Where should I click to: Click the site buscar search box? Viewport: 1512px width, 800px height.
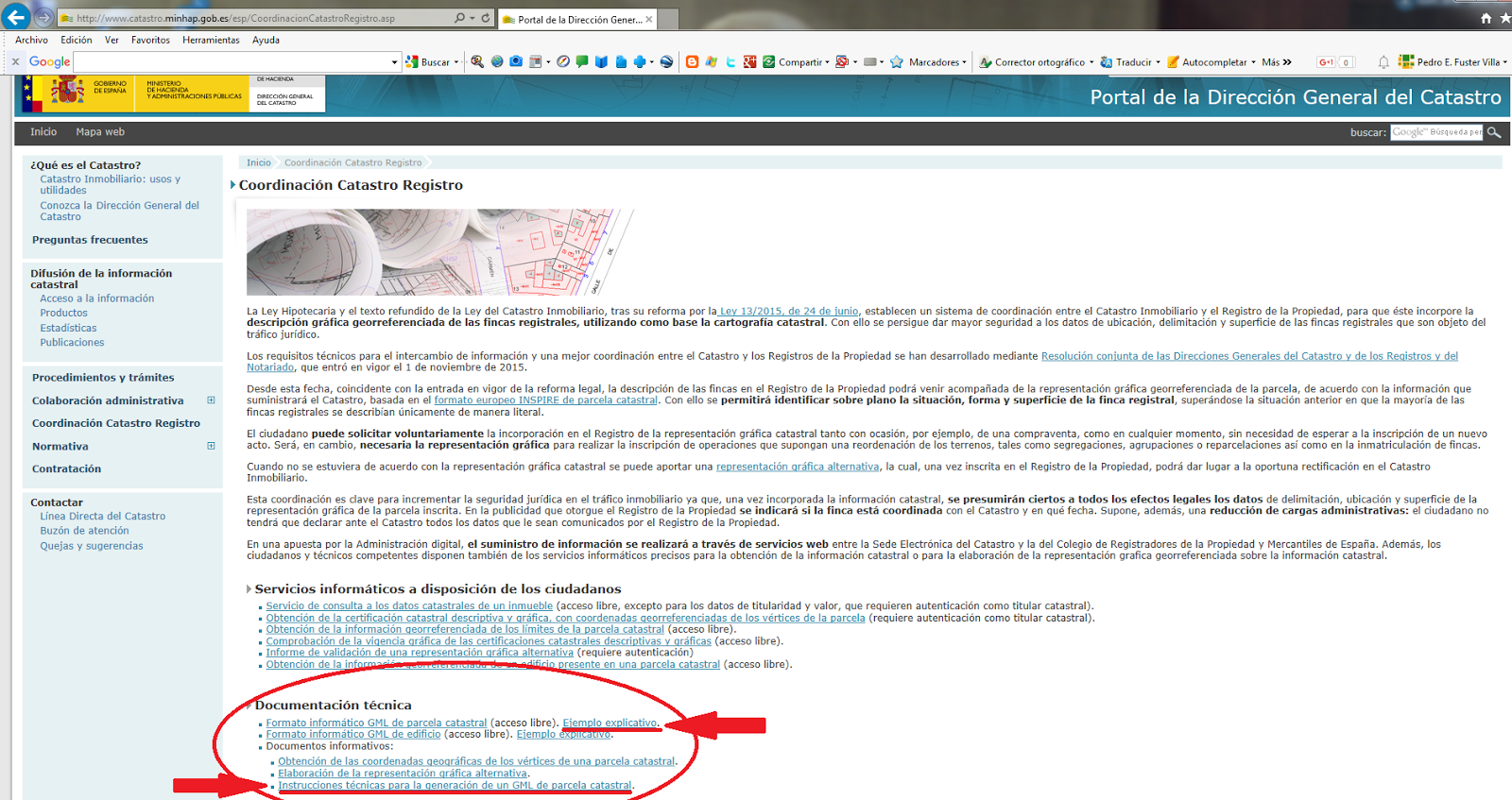tap(1436, 132)
